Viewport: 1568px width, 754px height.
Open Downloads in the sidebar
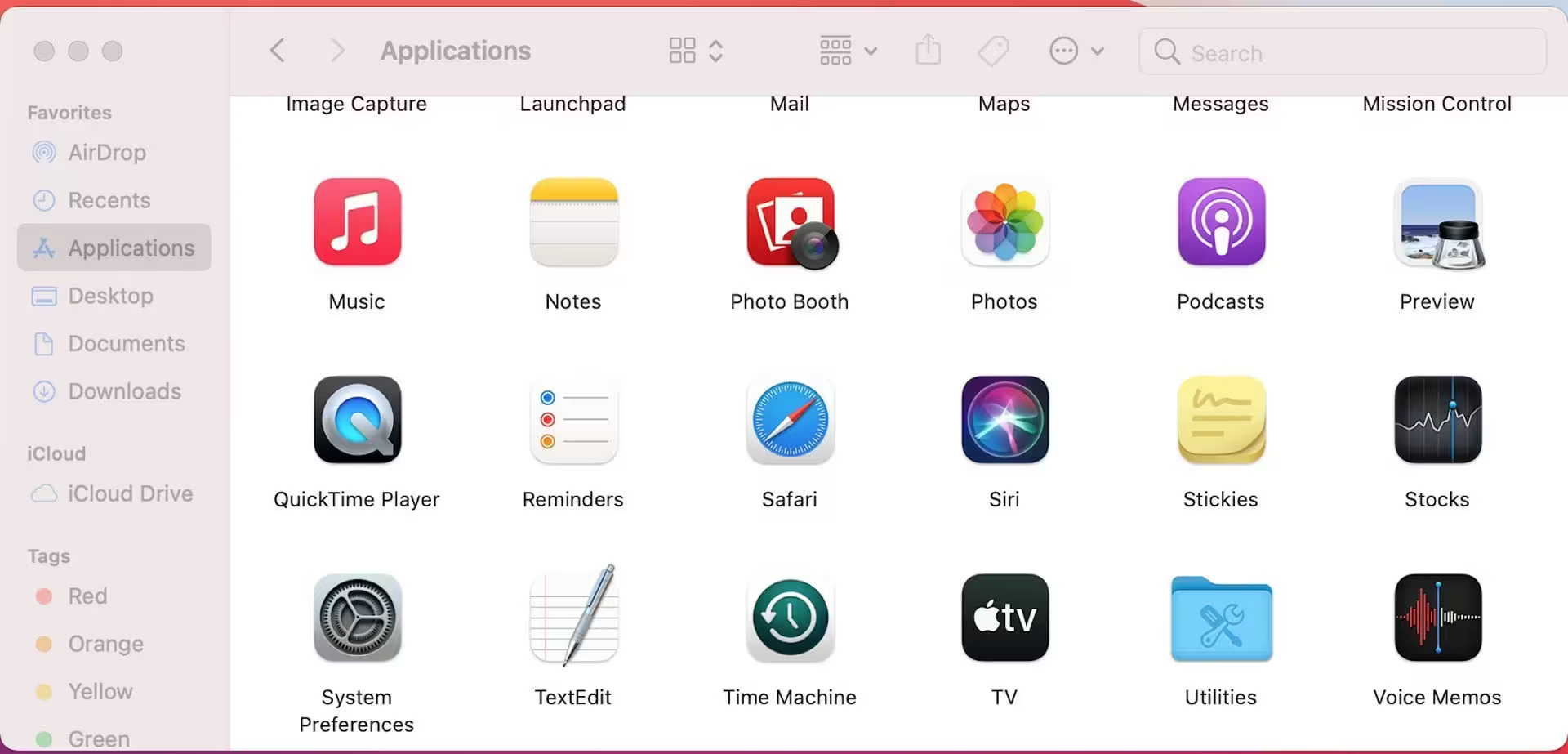pos(114,391)
